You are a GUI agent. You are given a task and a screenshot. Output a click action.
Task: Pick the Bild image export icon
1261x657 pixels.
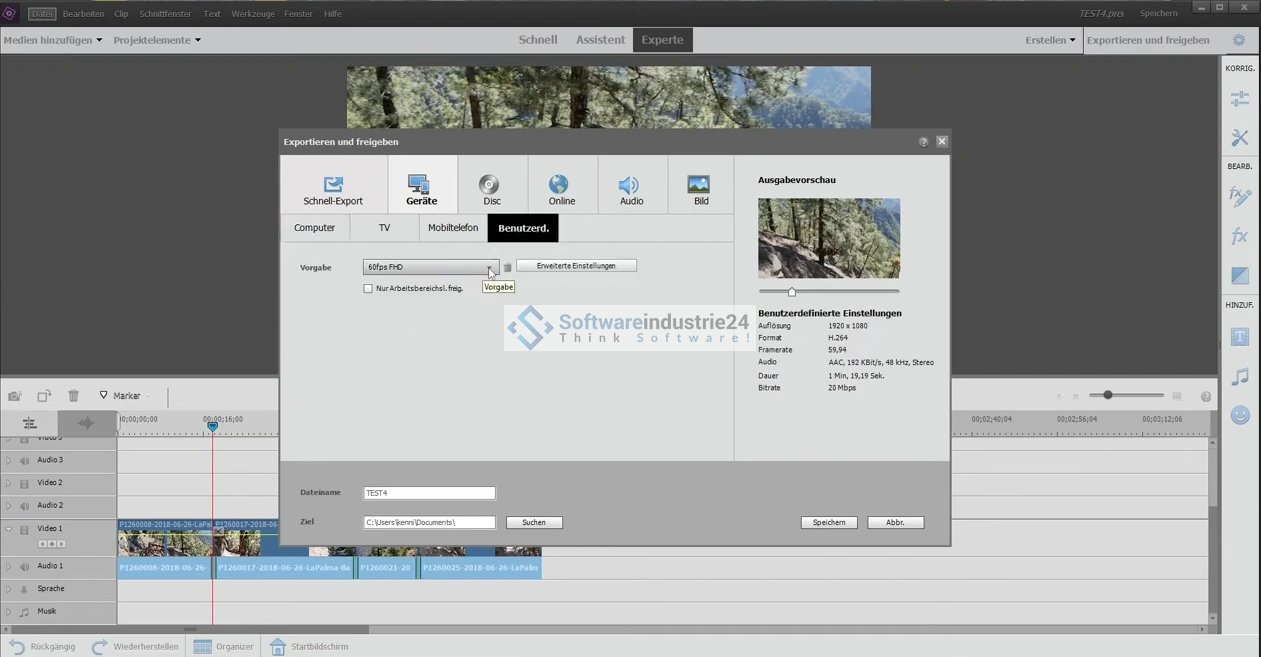click(x=699, y=186)
